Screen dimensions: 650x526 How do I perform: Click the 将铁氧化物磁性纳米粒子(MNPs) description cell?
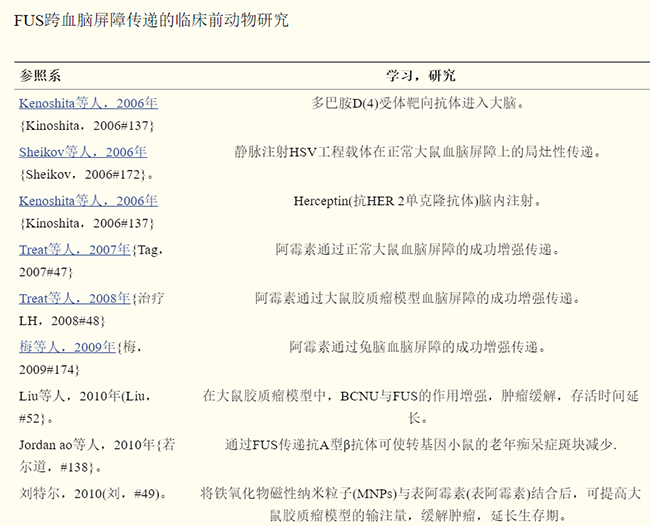click(421, 505)
